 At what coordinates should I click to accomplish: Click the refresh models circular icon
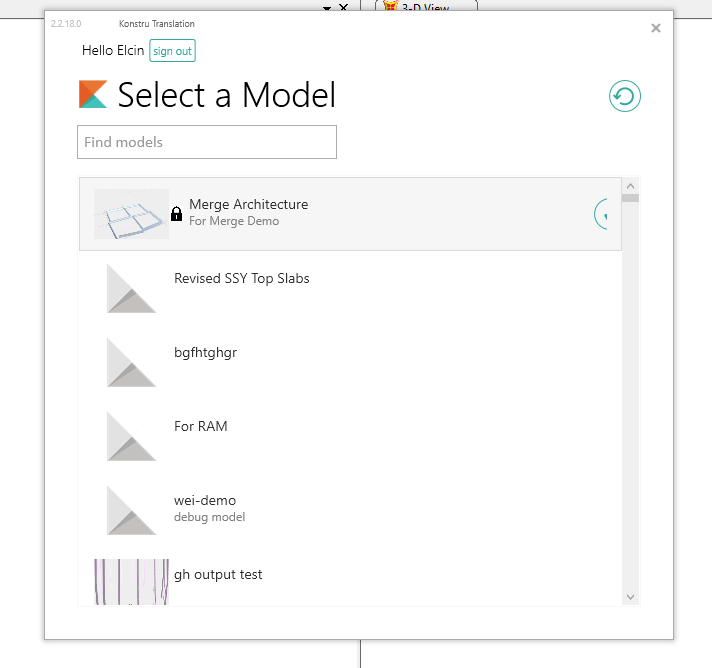pos(625,96)
